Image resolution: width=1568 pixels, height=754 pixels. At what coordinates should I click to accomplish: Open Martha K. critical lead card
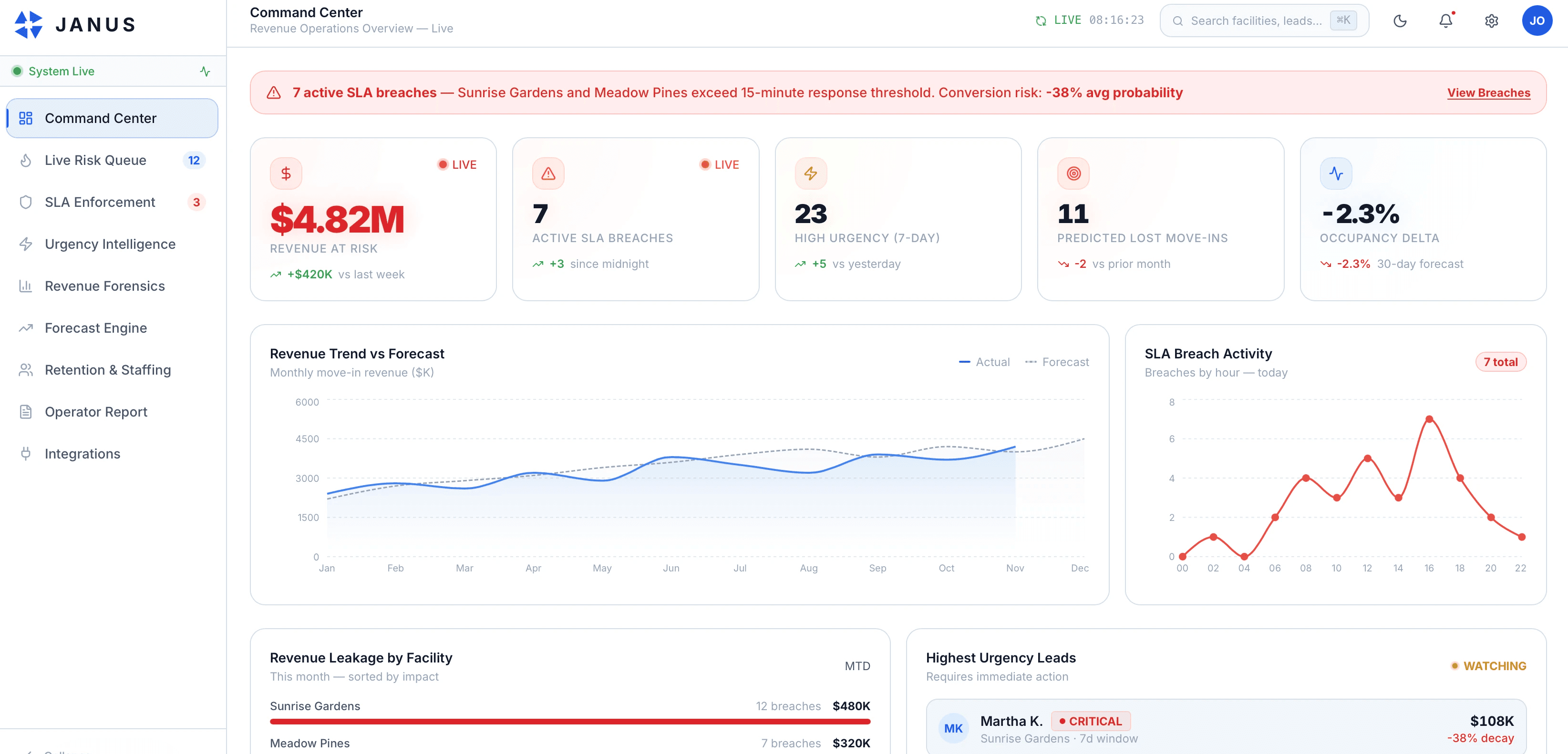pos(1225,728)
